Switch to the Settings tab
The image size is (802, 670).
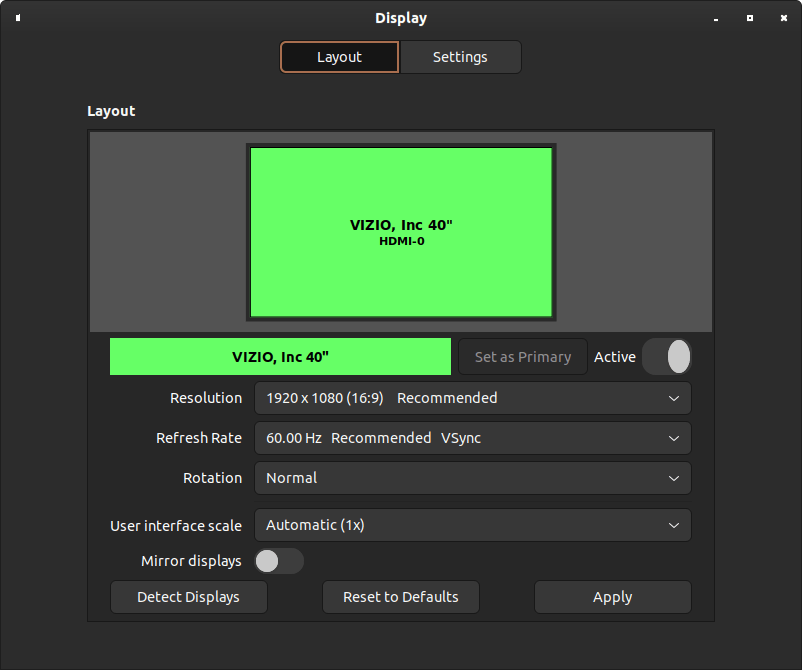tap(460, 57)
